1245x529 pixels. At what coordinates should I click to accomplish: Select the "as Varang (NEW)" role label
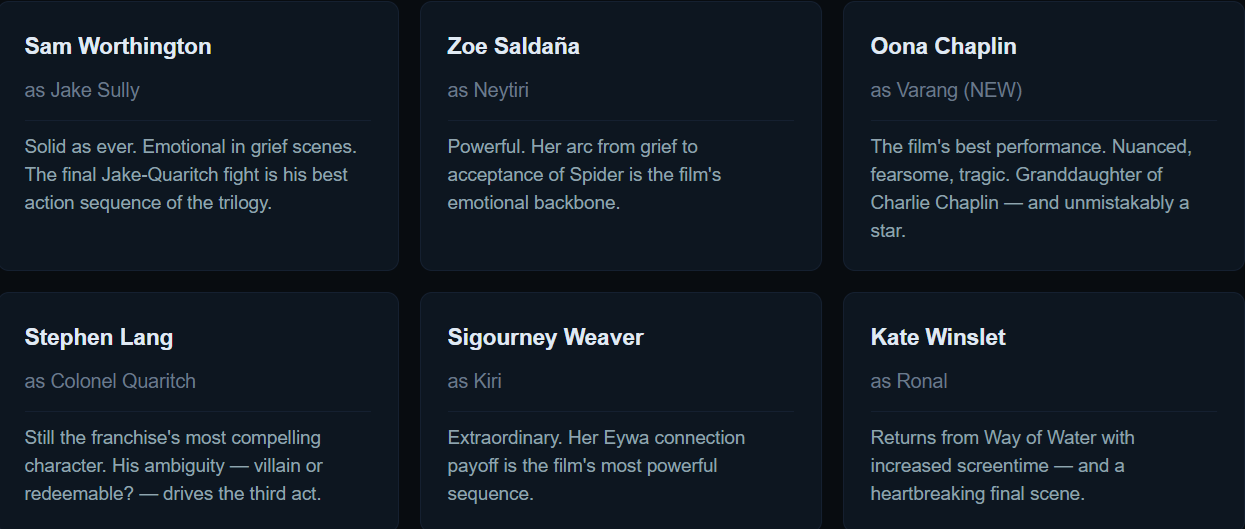tap(946, 90)
